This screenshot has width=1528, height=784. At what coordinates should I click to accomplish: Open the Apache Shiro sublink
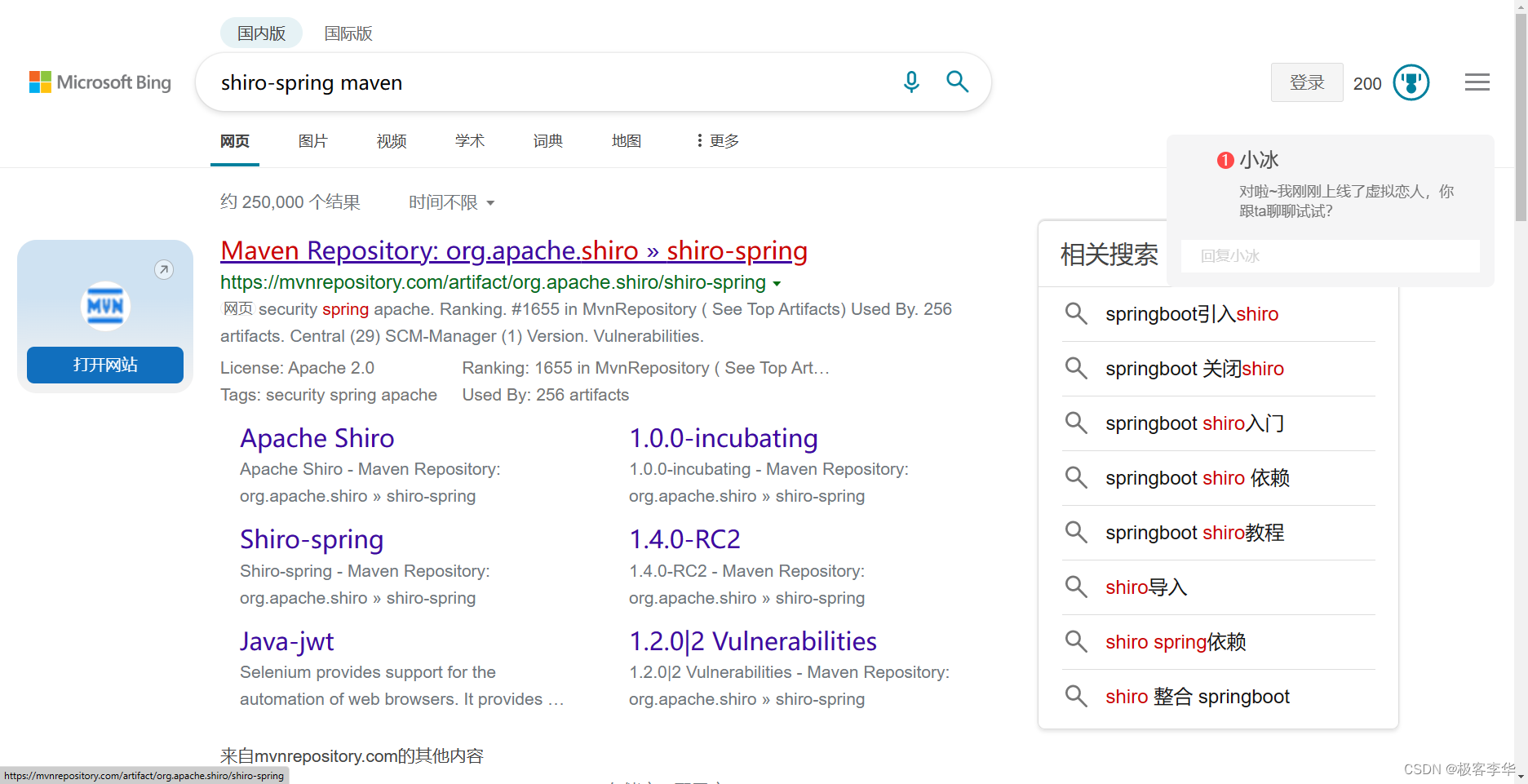[317, 438]
